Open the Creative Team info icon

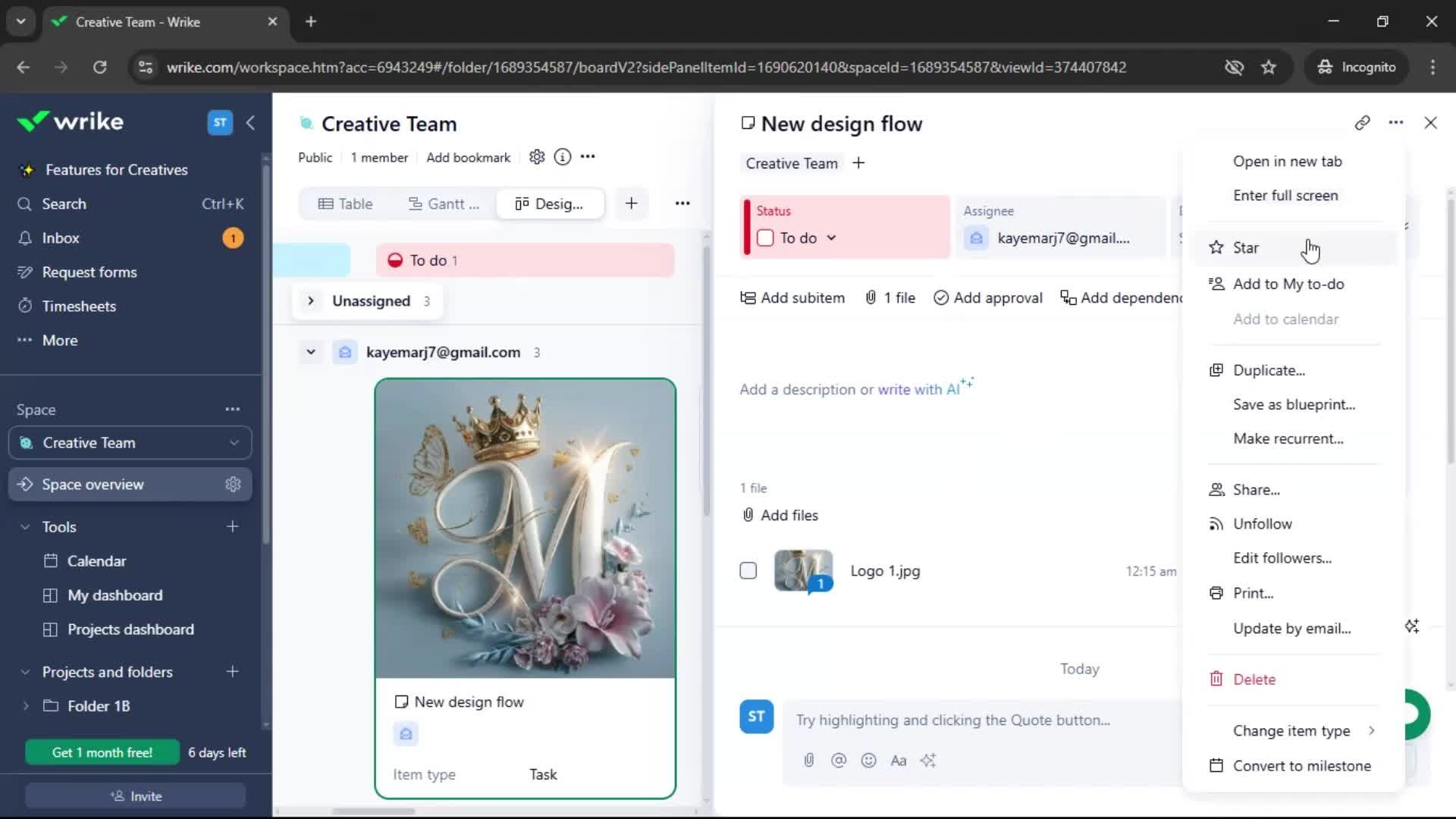coord(562,157)
